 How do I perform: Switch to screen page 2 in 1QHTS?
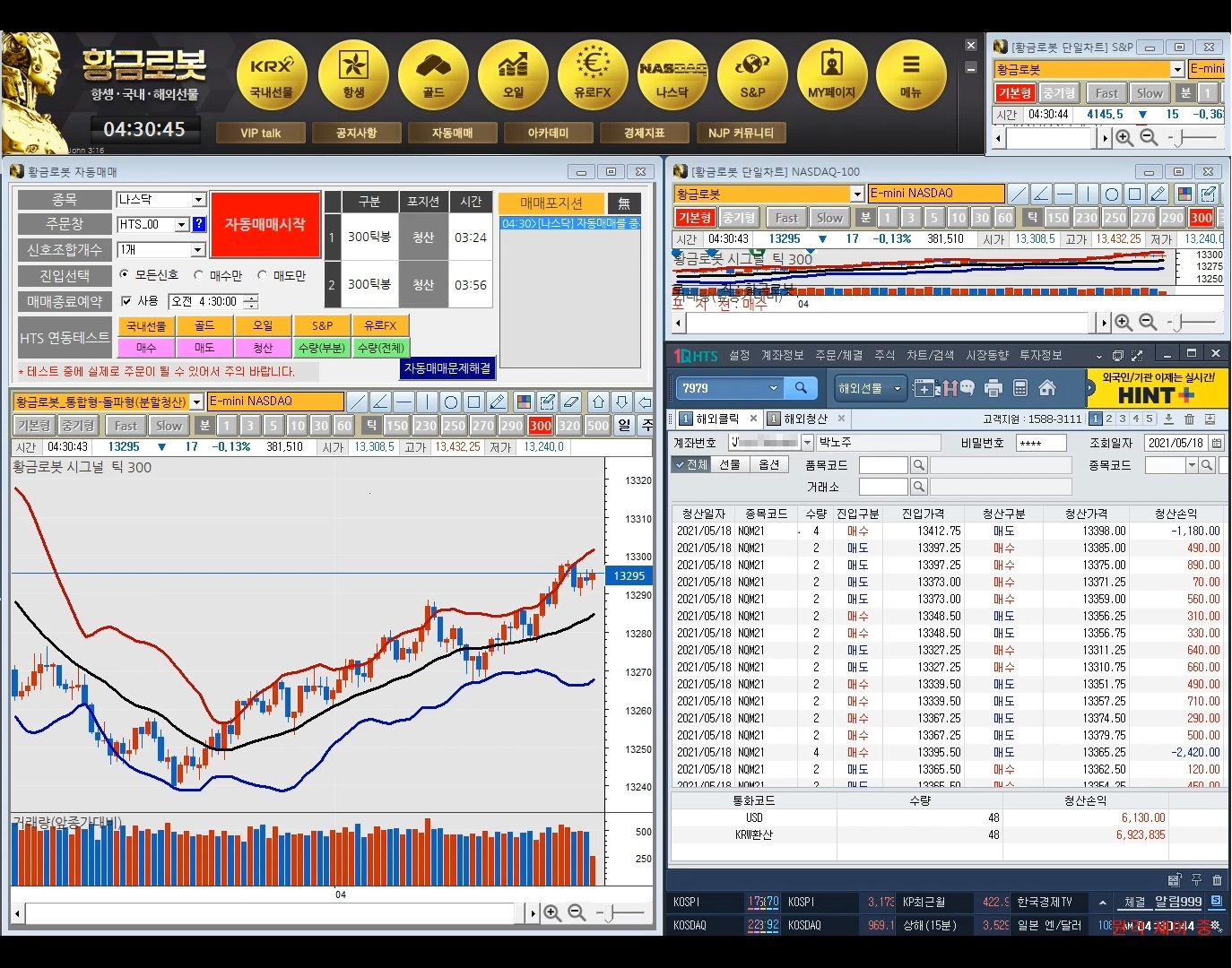(1109, 419)
